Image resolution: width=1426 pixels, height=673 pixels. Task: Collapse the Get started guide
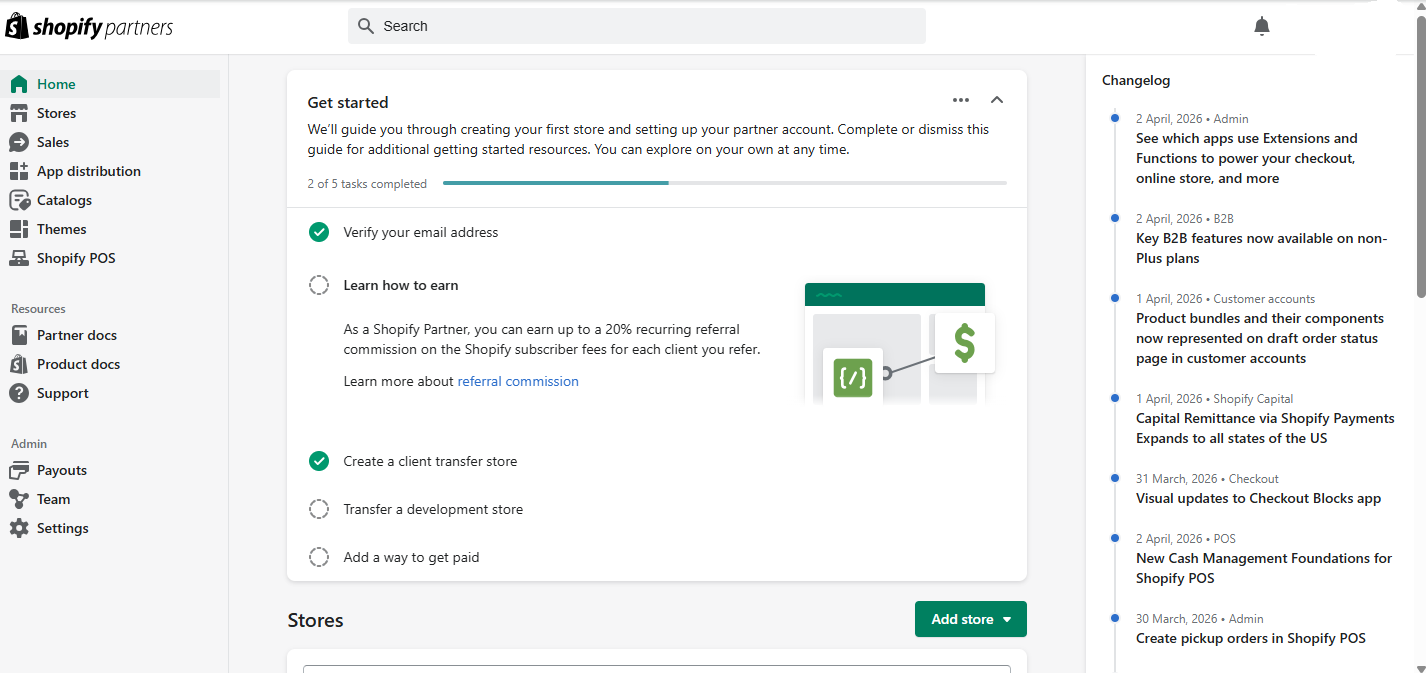pyautogui.click(x=997, y=100)
